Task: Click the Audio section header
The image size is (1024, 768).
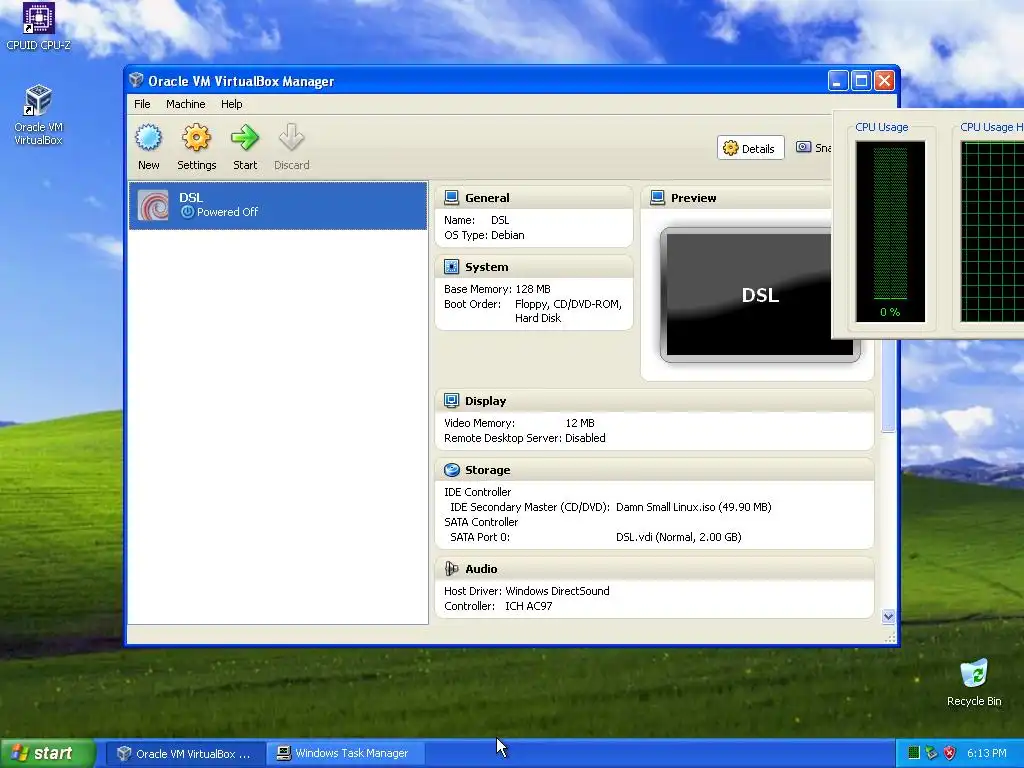Action: (x=654, y=569)
